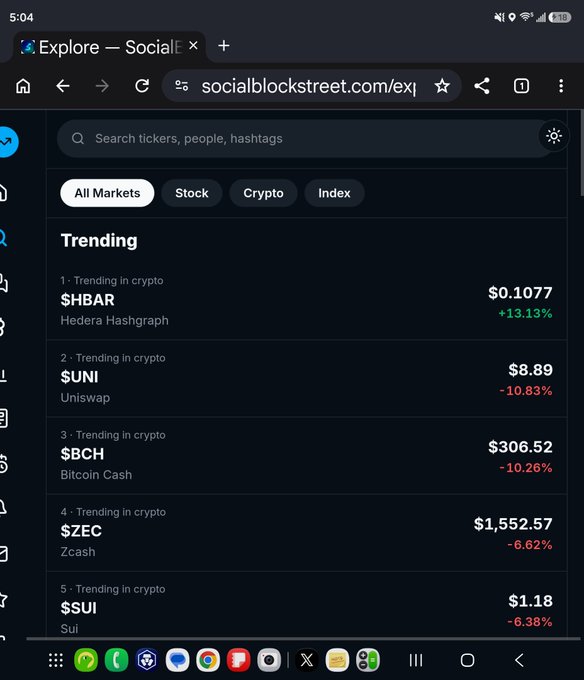Click the Trending heading

coord(99,241)
